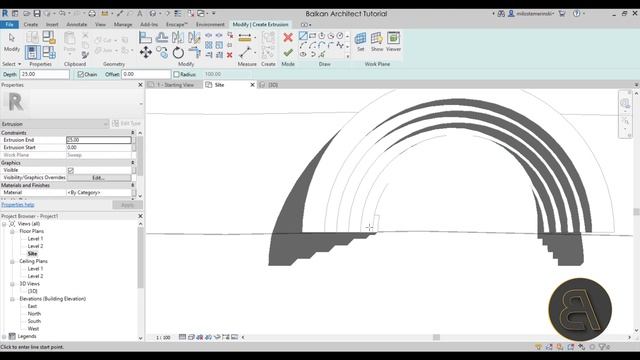This screenshot has width=640, height=360.
Task: Select the North elevation in browser
Action: pos(34,314)
